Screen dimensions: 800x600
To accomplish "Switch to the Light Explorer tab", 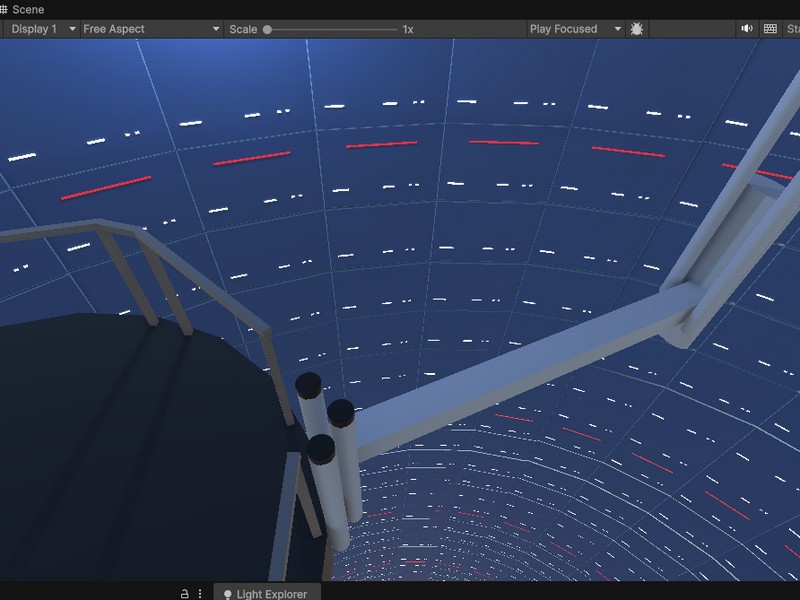I will pyautogui.click(x=271, y=594).
